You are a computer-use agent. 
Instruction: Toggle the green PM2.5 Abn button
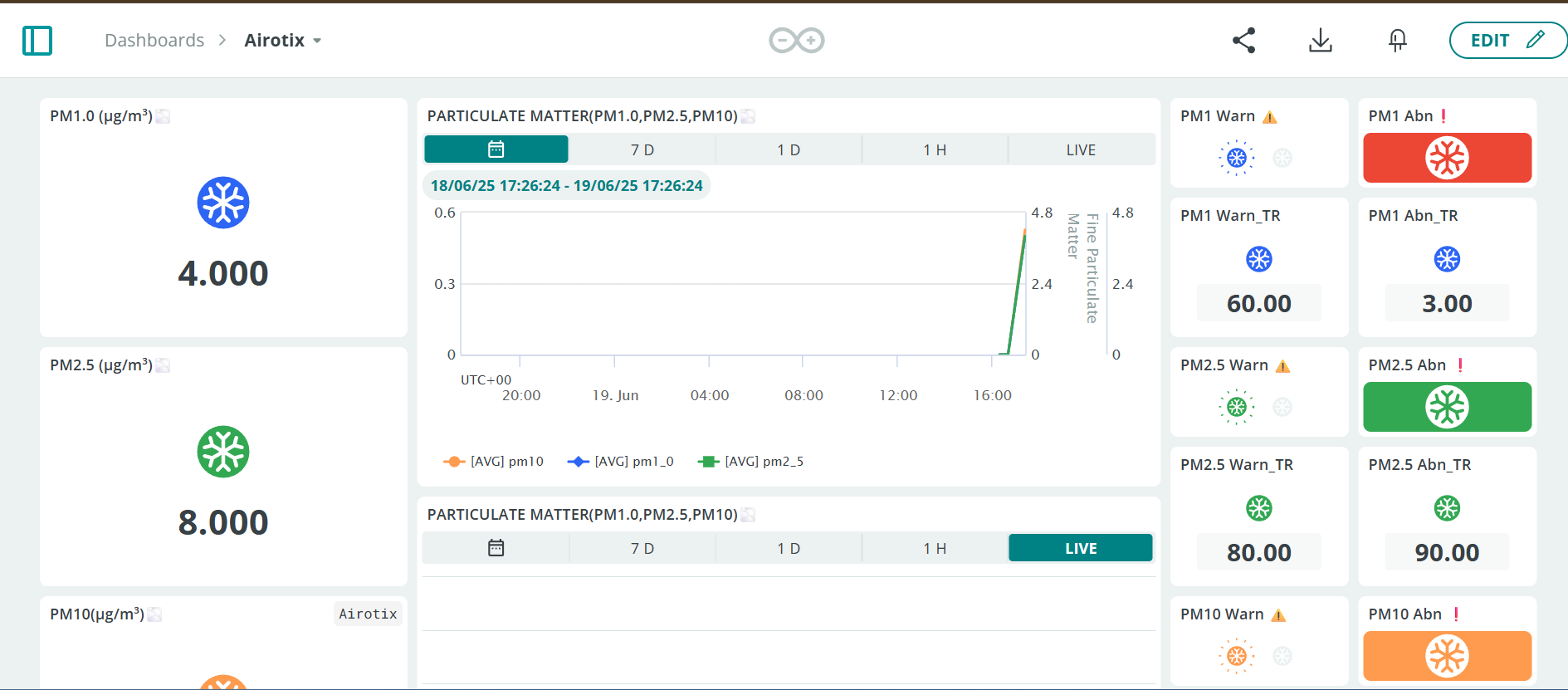click(1448, 407)
